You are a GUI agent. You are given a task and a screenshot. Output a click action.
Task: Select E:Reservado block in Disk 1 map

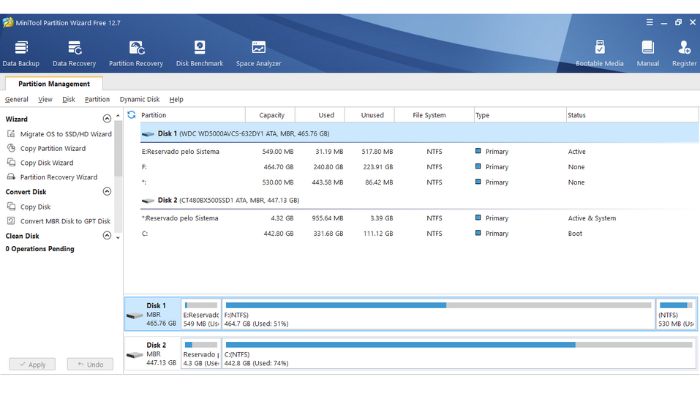(x=201, y=314)
